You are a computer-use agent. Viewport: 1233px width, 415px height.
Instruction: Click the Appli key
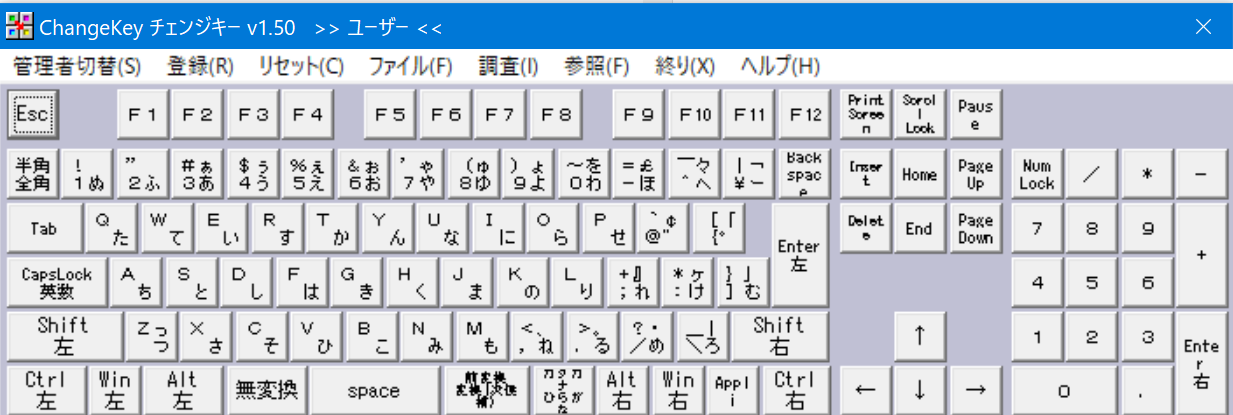coord(734,391)
